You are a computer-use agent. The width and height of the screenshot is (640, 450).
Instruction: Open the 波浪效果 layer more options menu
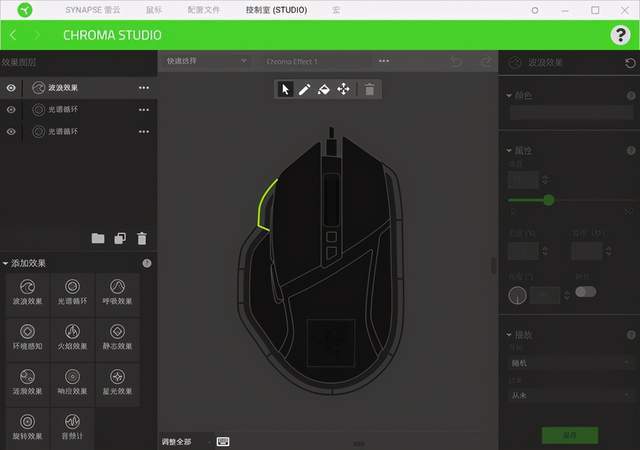144,88
